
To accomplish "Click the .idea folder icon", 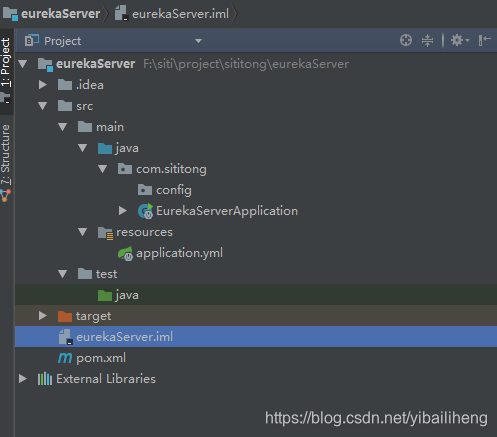I will coord(65,85).
